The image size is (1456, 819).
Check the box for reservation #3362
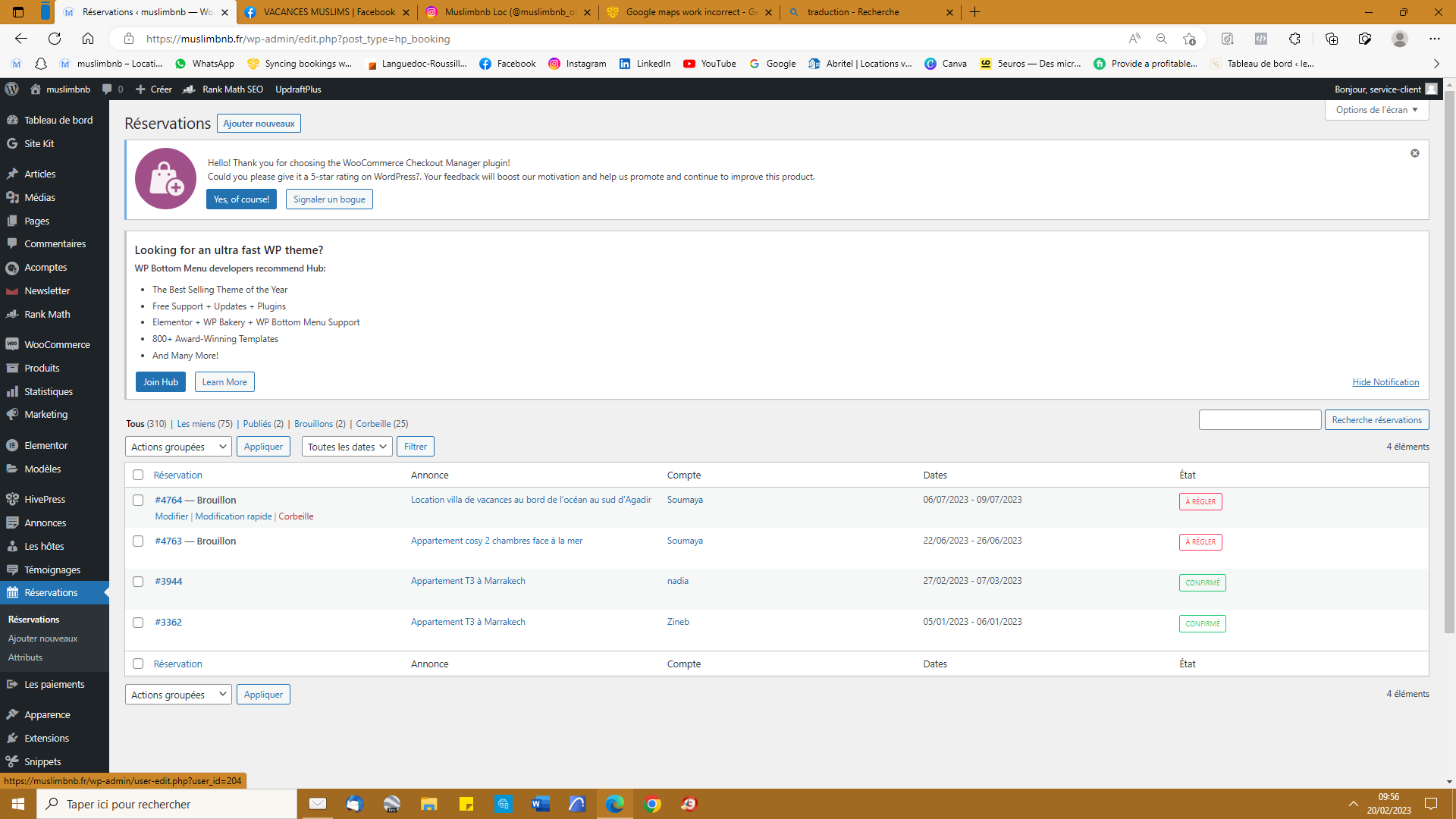click(x=138, y=623)
